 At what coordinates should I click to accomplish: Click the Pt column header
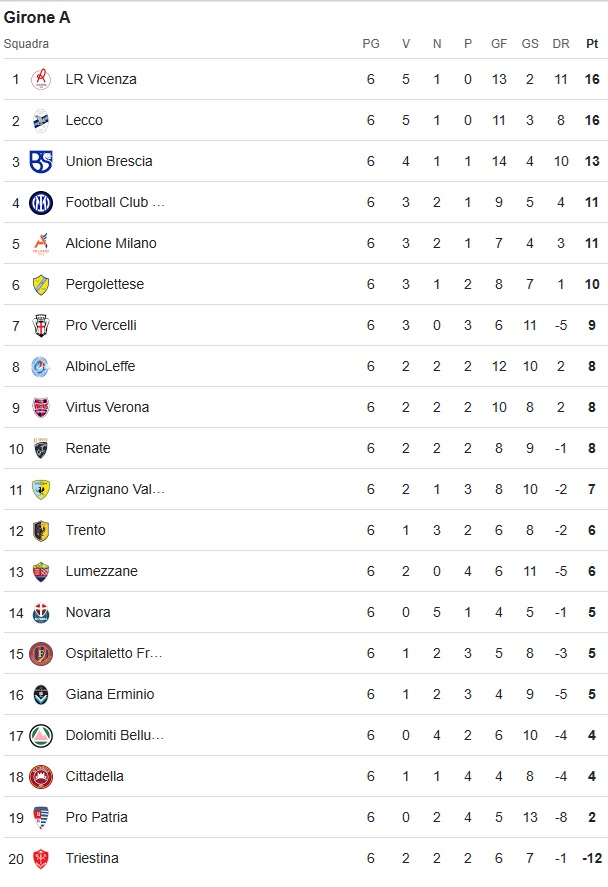pyautogui.click(x=592, y=44)
